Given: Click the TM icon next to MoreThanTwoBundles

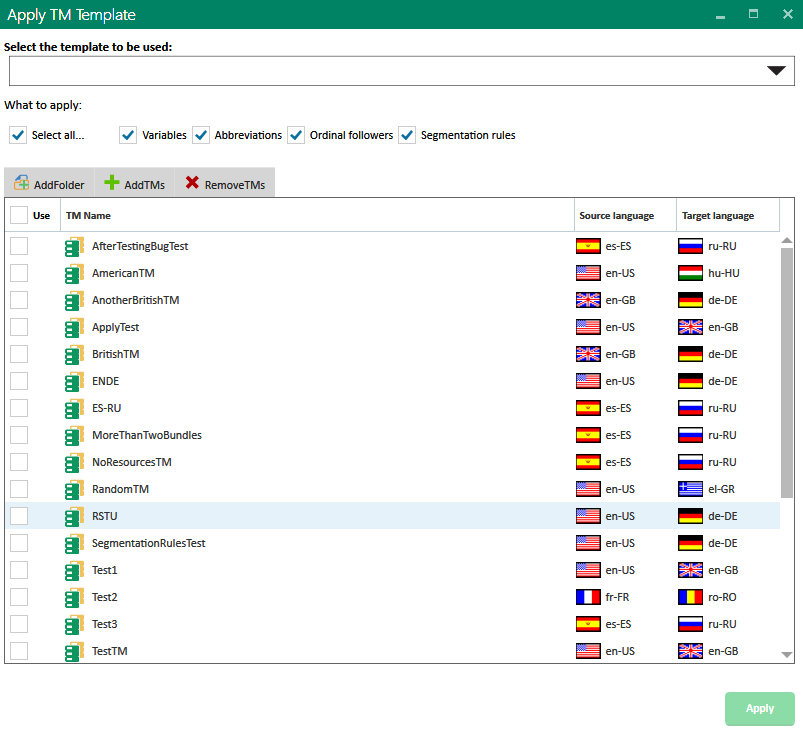Looking at the screenshot, I should click(x=74, y=435).
